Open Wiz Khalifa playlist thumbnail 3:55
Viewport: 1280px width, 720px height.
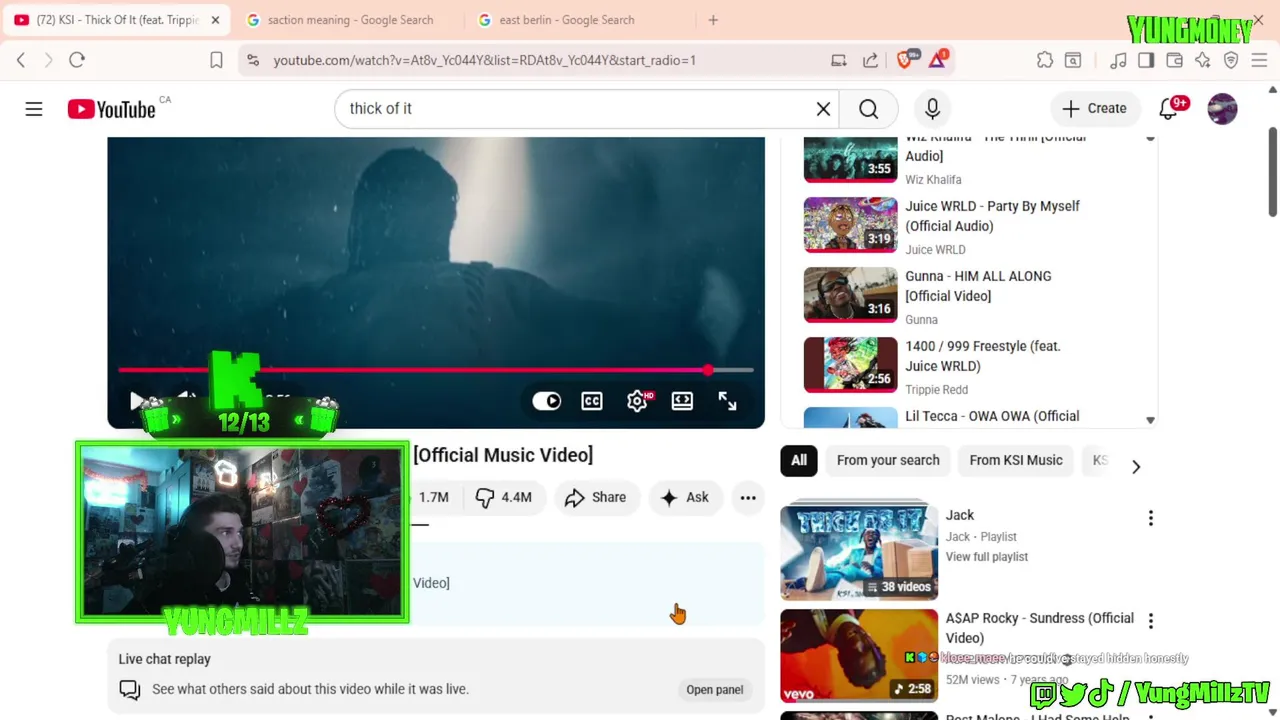(851, 160)
